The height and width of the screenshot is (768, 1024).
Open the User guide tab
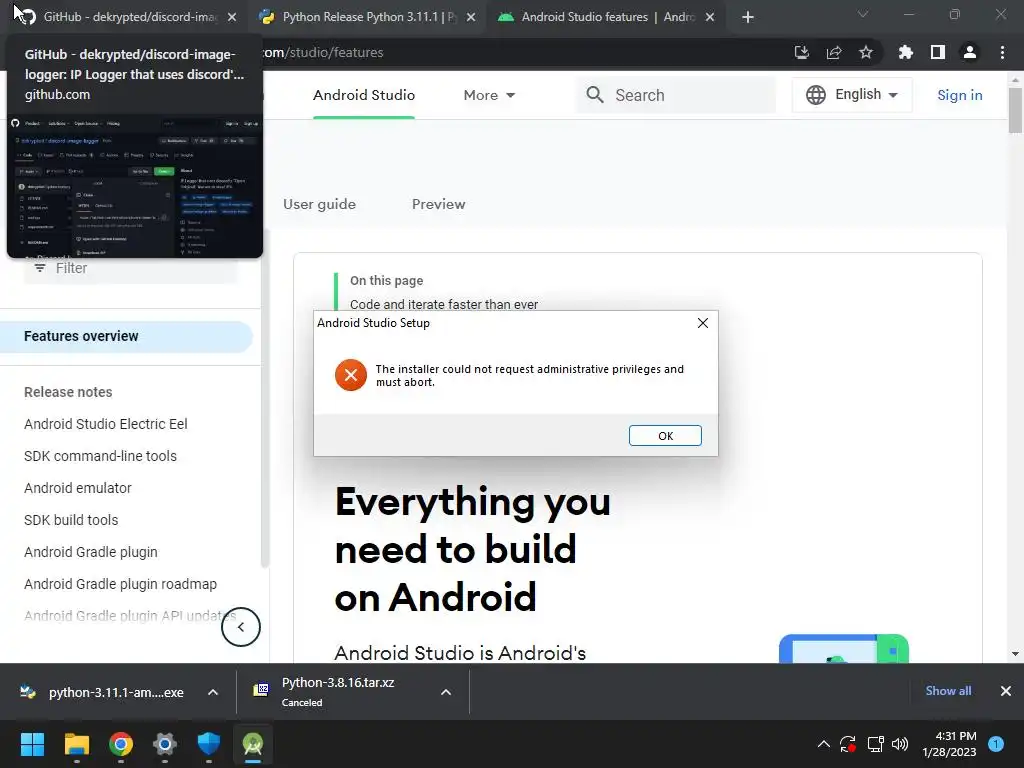pos(319,204)
